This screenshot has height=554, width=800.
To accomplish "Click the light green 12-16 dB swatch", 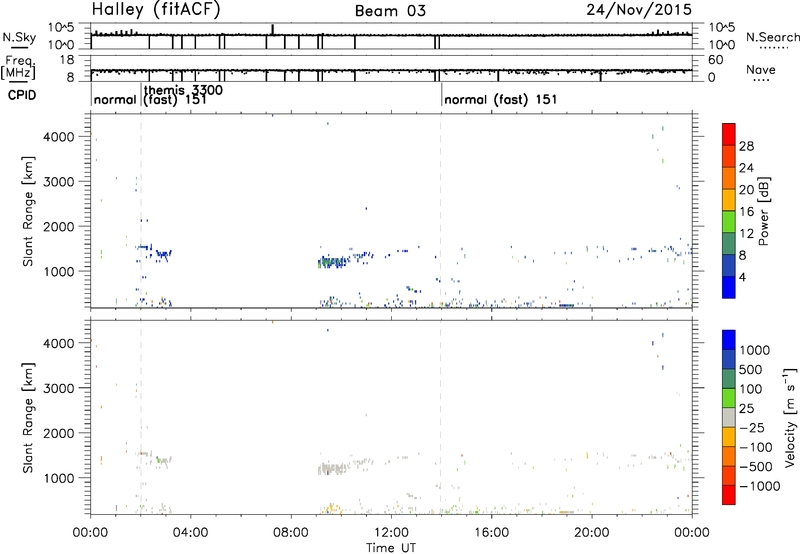I will click(729, 222).
